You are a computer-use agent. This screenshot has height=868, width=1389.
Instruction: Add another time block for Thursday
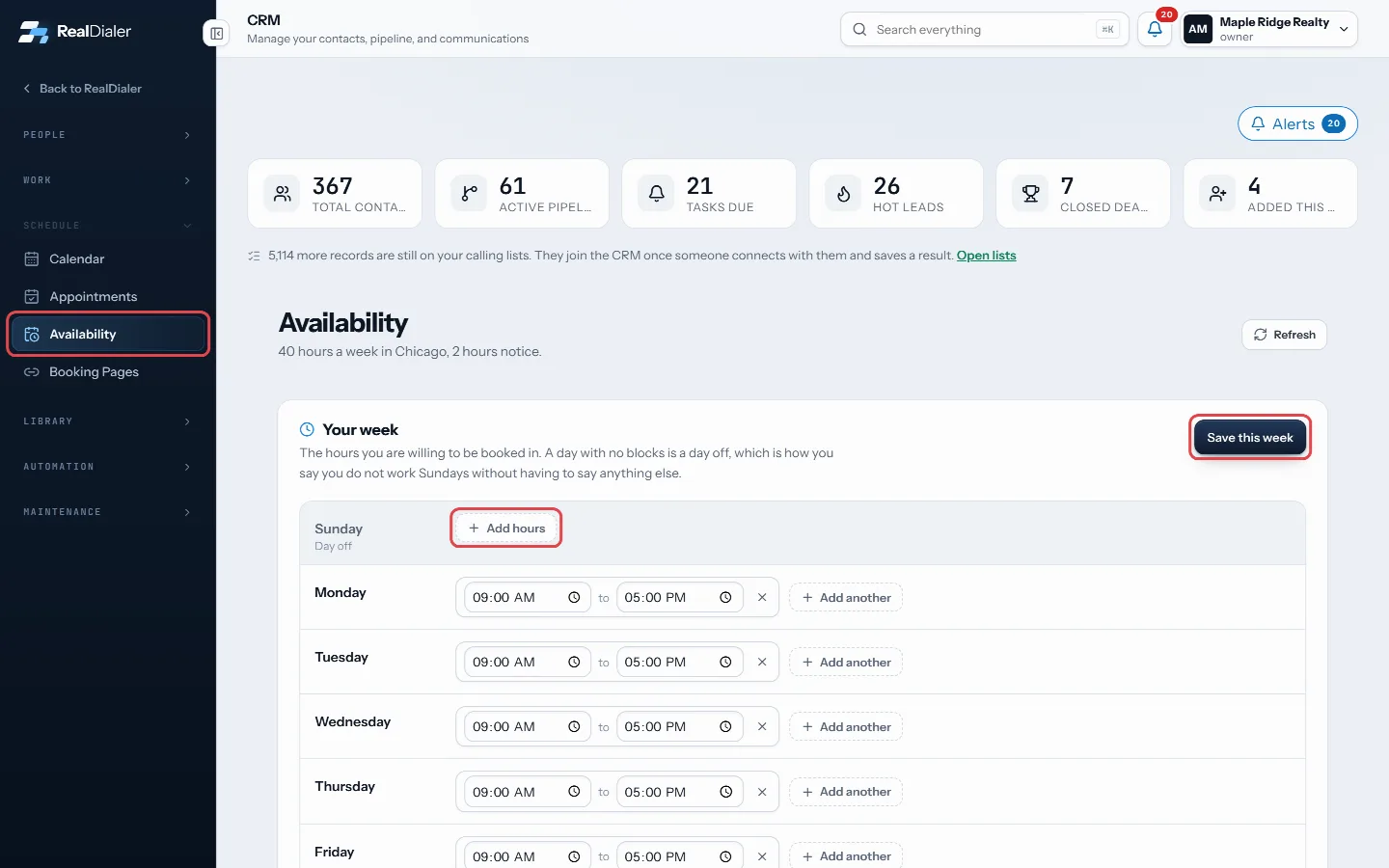click(x=846, y=792)
